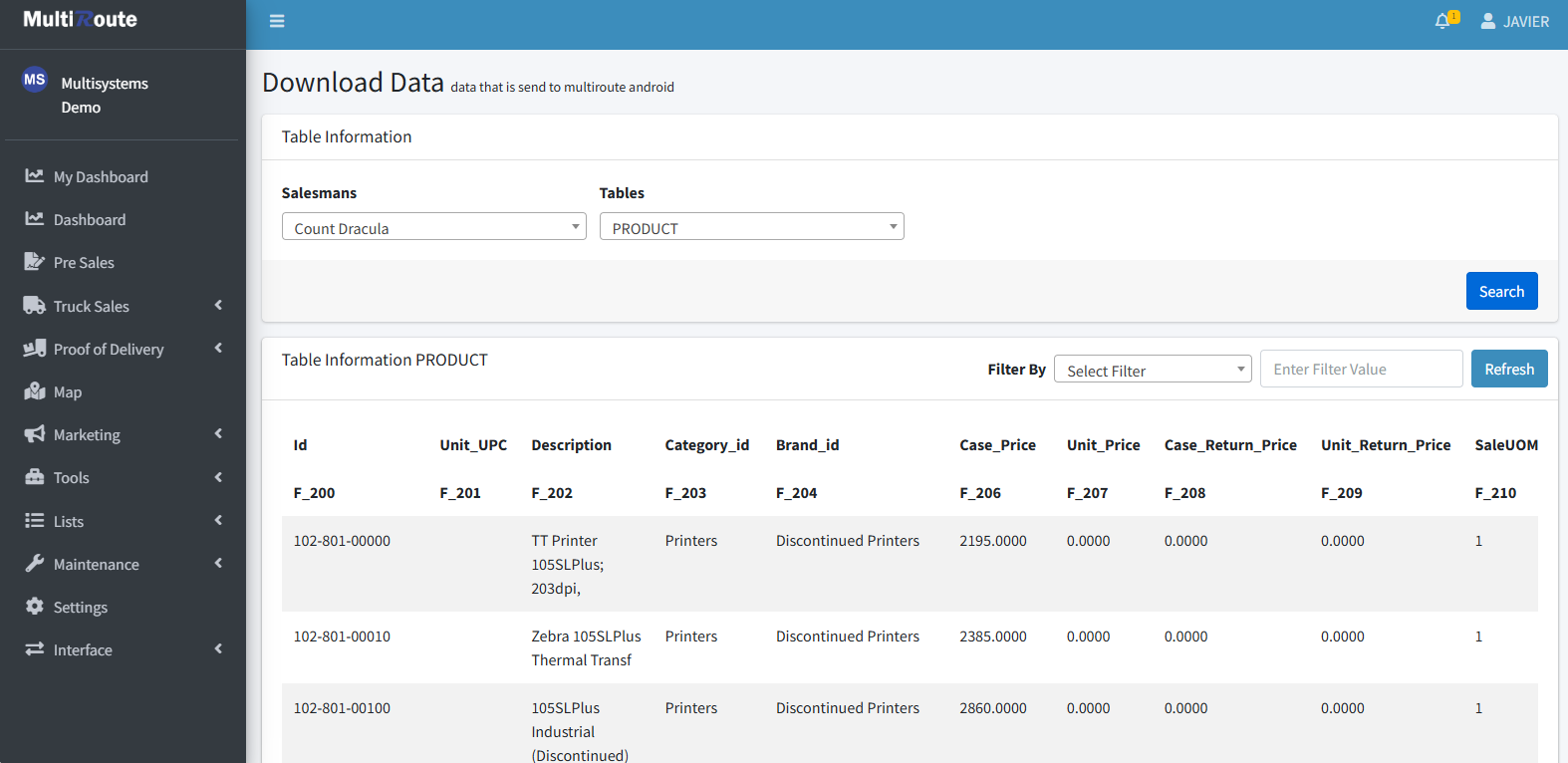Click the JAVIER user profile icon
Image resolution: width=1568 pixels, height=763 pixels.
click(x=1487, y=21)
